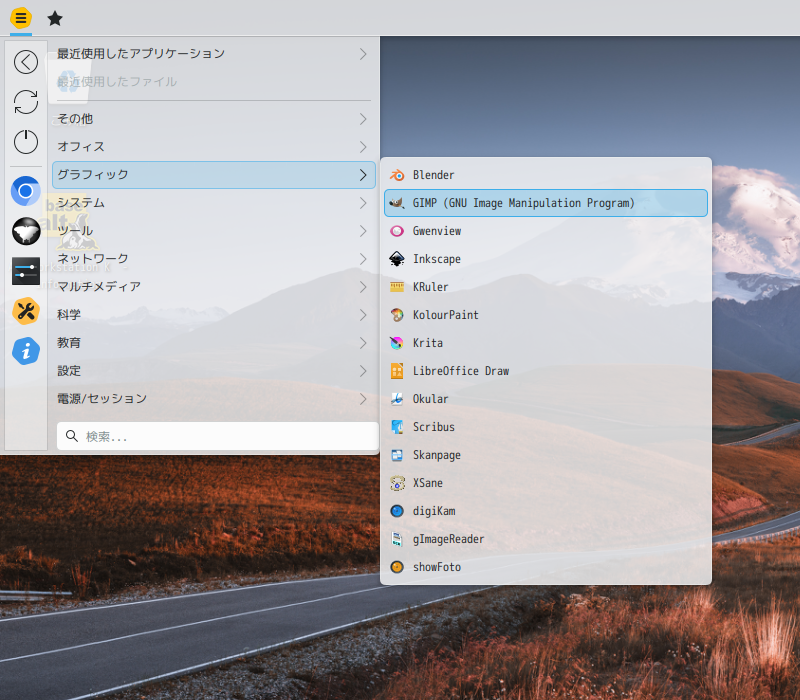Click the LibreOffice Draw icon
The width and height of the screenshot is (800, 700).
point(397,371)
